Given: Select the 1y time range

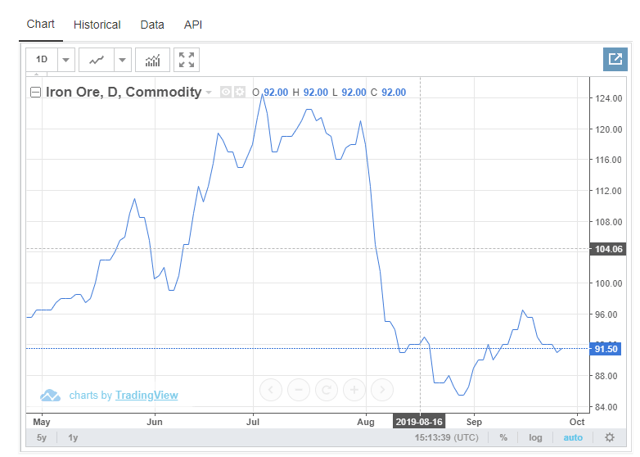Looking at the screenshot, I should pyautogui.click(x=73, y=438).
